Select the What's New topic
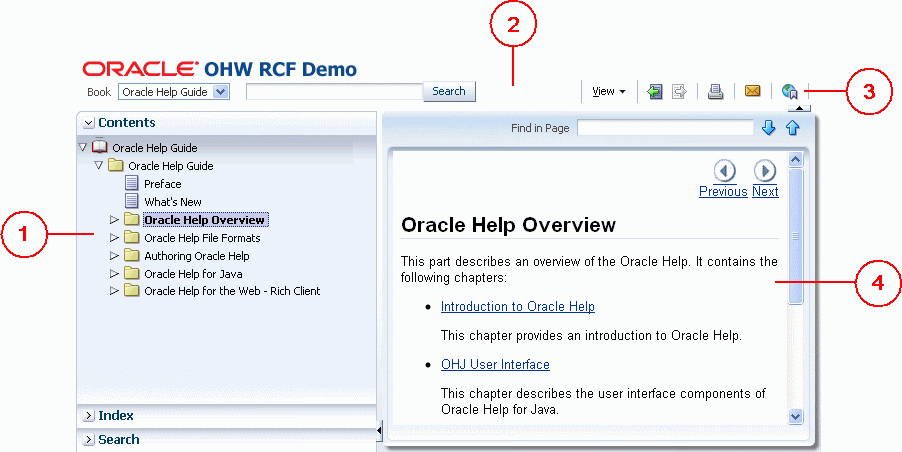Image resolution: width=902 pixels, height=452 pixels. coord(173,202)
